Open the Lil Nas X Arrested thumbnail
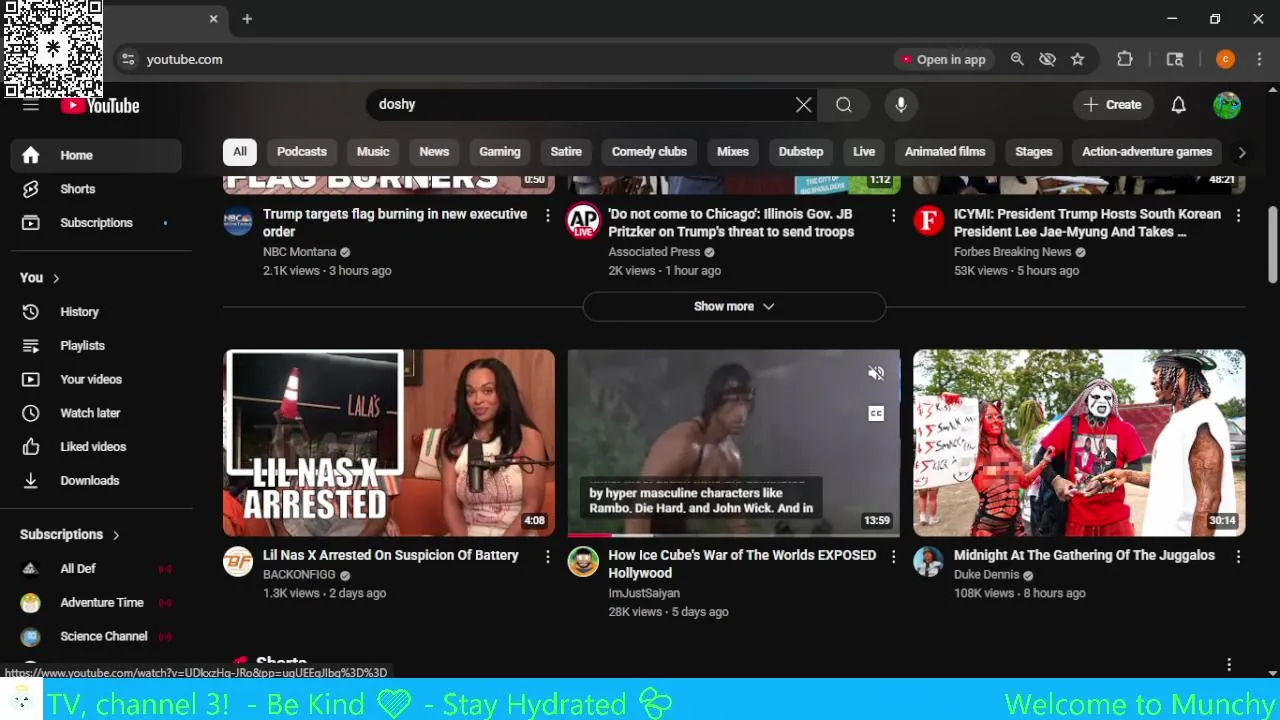Screen dimensions: 1280x720 tap(389, 443)
